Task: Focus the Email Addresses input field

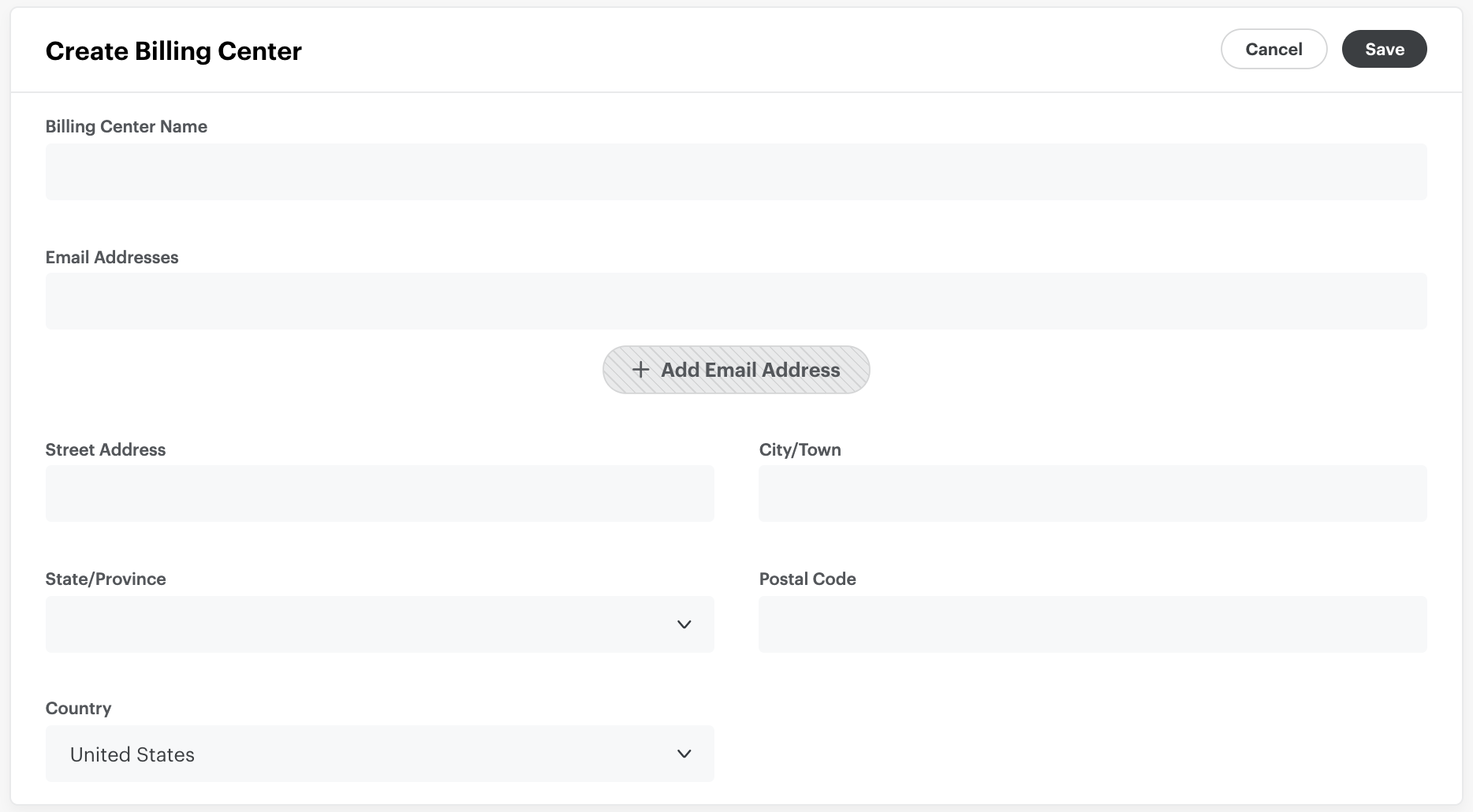Action: point(736,300)
